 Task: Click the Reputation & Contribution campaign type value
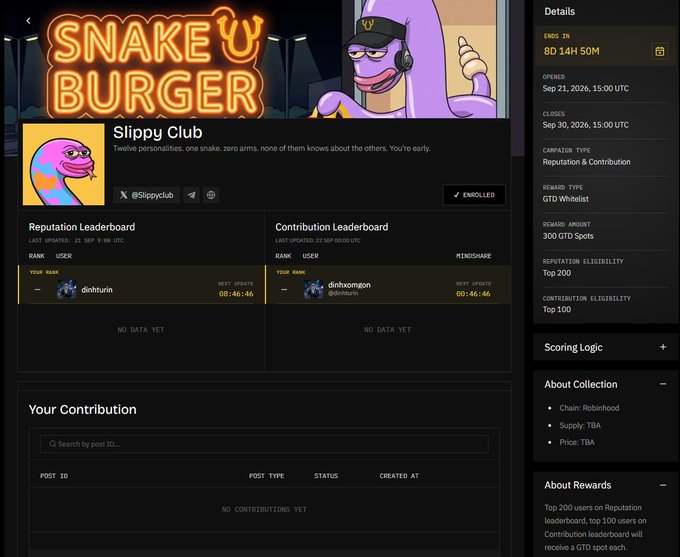(x=586, y=162)
